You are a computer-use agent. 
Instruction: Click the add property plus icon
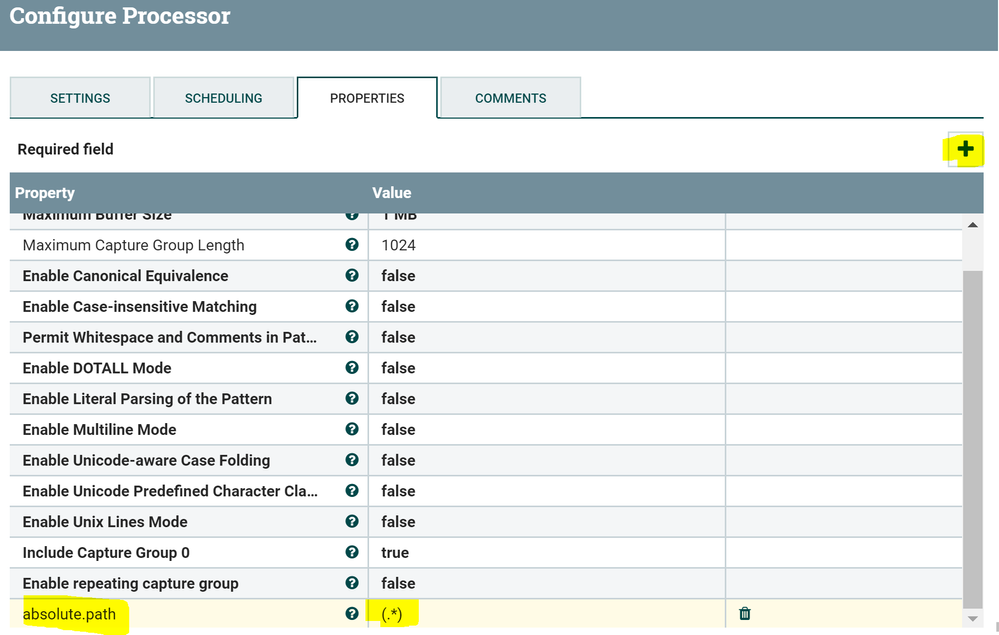[965, 149]
